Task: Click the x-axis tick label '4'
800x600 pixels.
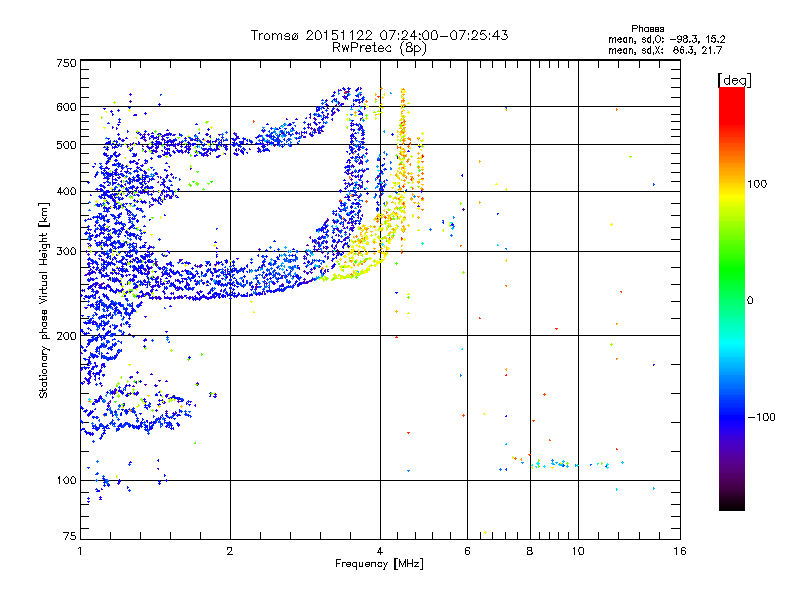Action: tap(380, 551)
